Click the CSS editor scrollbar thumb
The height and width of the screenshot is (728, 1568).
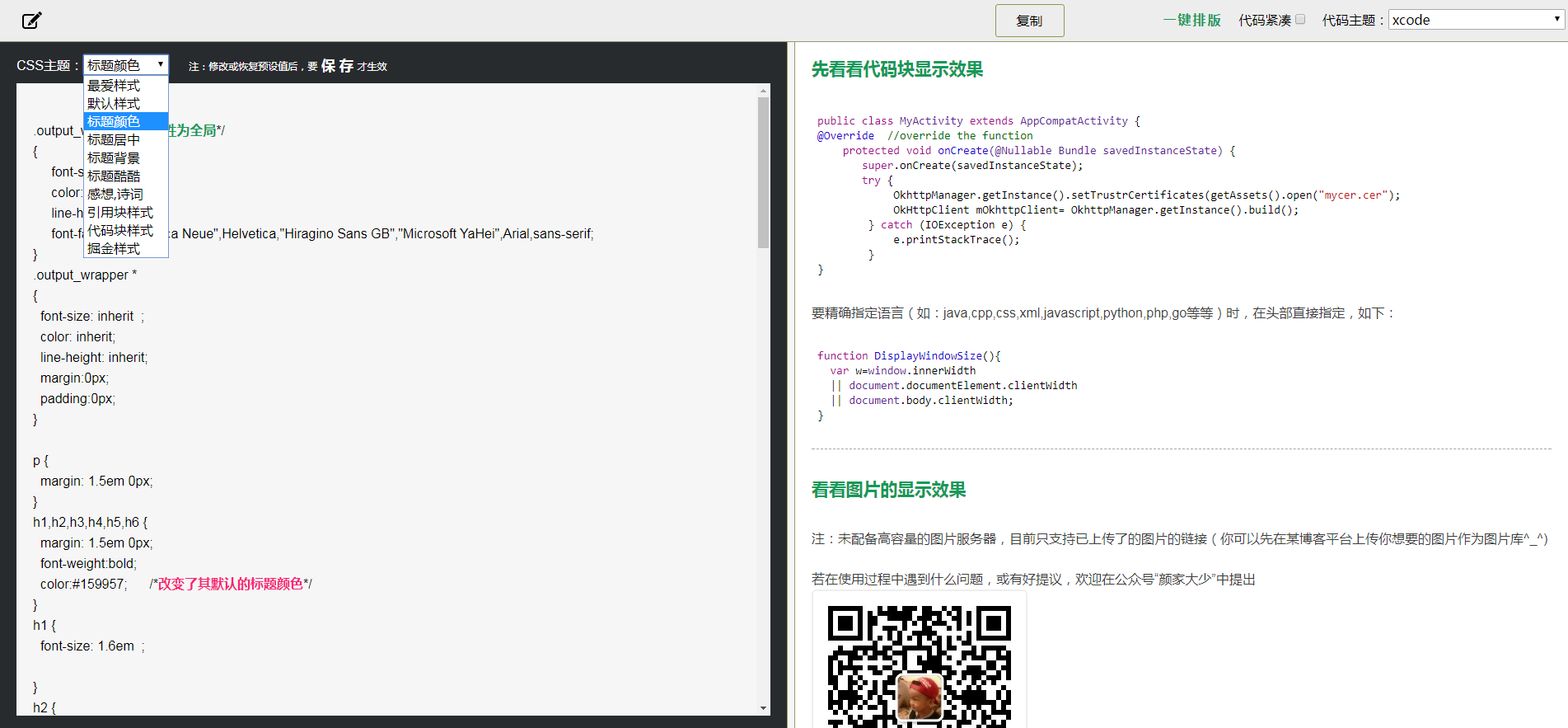[764, 172]
